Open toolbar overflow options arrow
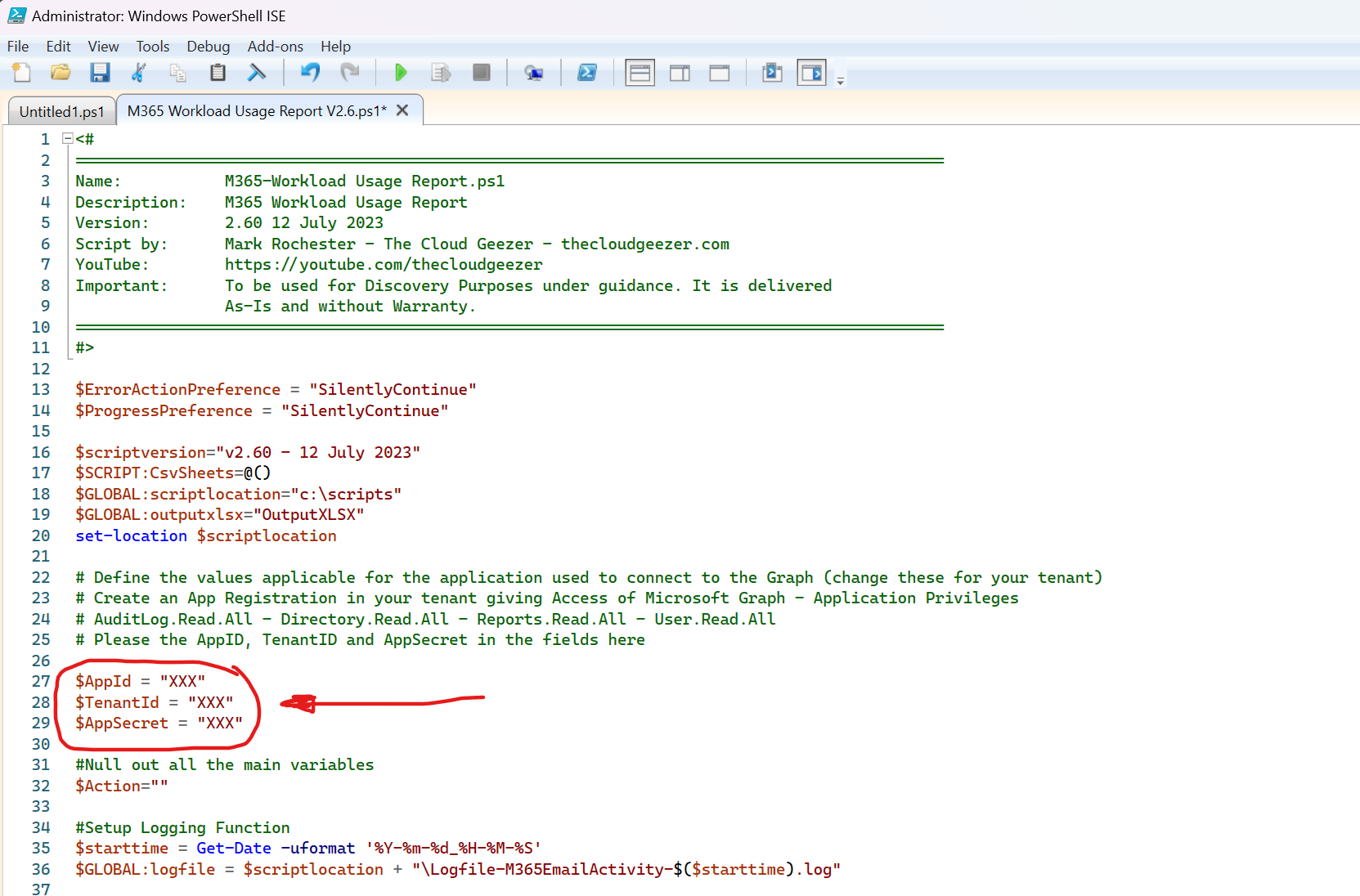Screen dimensions: 1360x896 [x=840, y=80]
